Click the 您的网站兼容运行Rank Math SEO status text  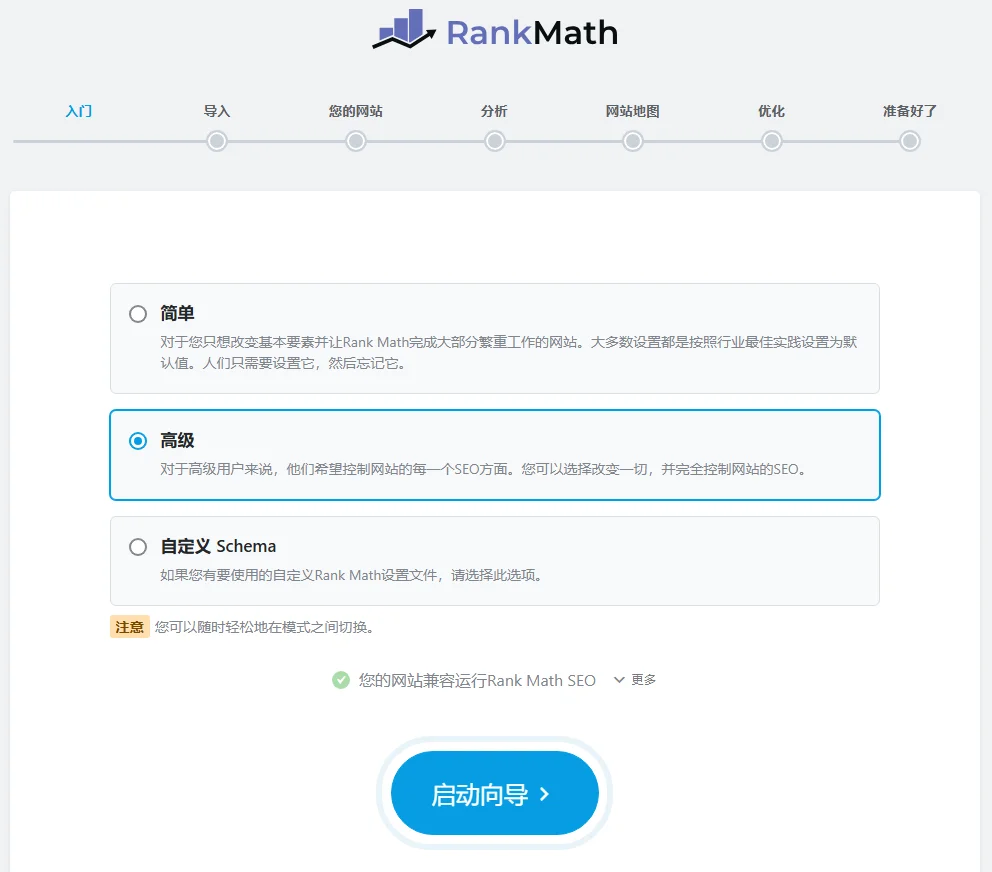(x=475, y=680)
